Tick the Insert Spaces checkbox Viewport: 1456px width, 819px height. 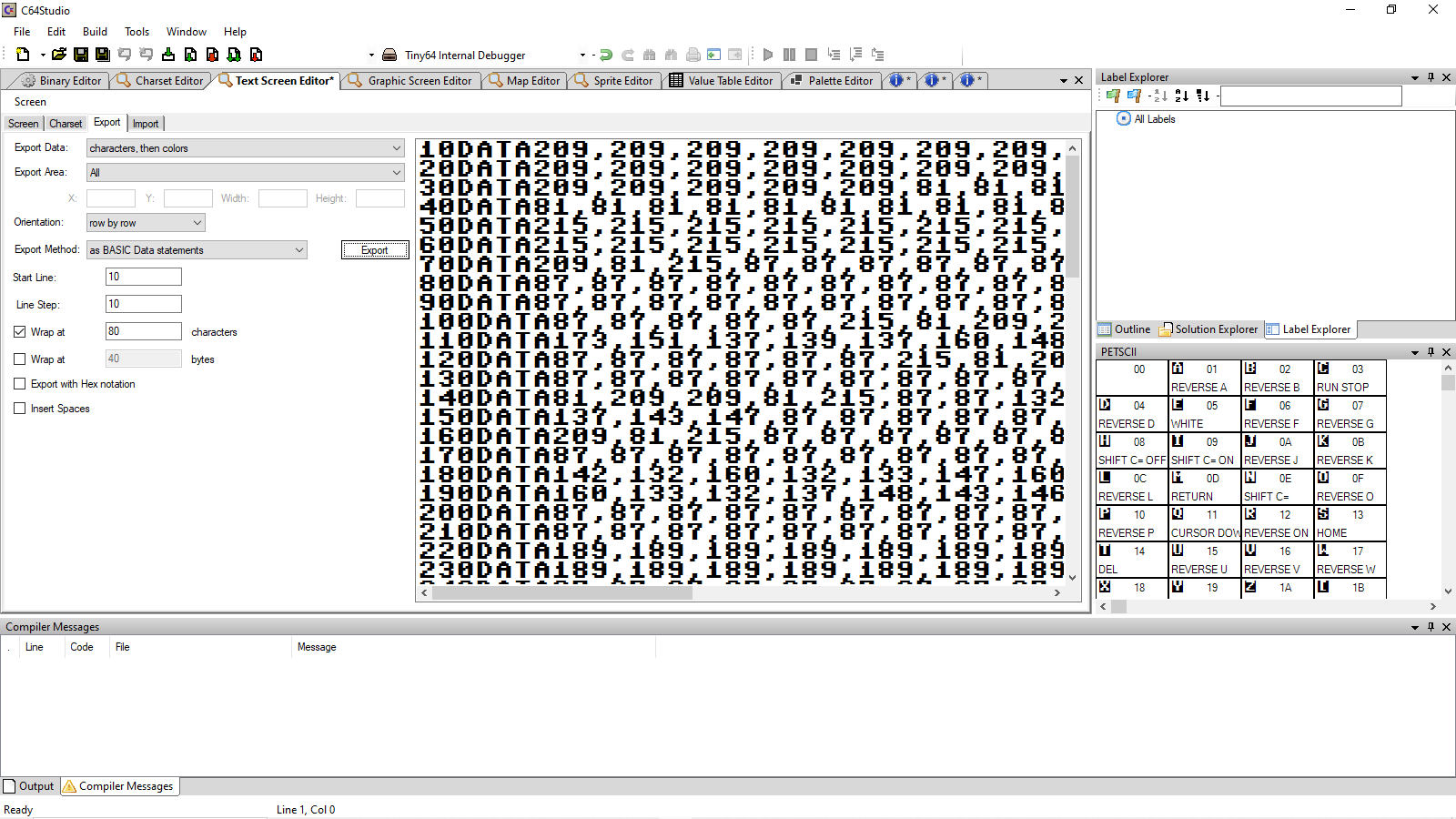pos(20,409)
